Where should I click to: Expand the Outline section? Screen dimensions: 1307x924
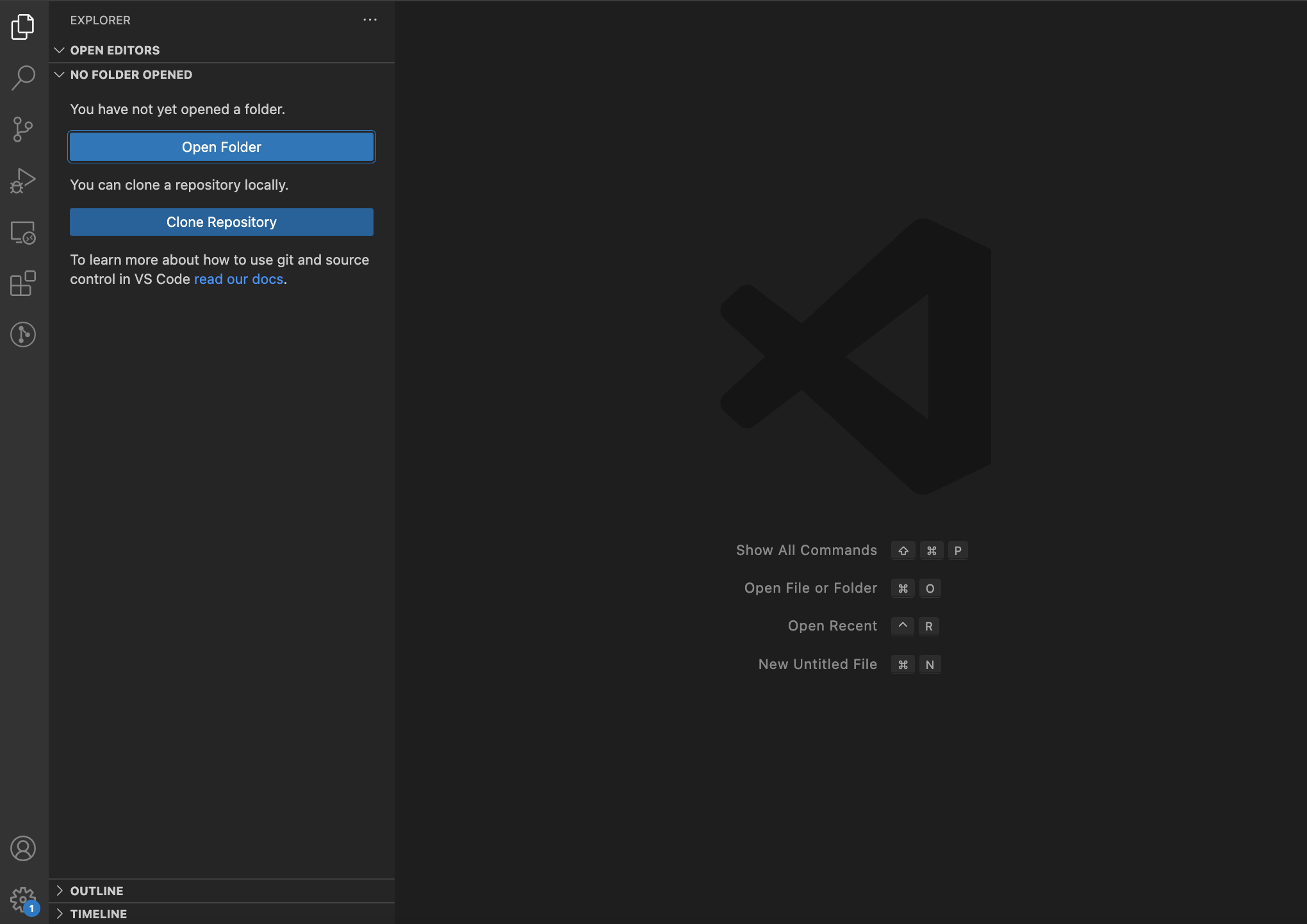(x=222, y=891)
